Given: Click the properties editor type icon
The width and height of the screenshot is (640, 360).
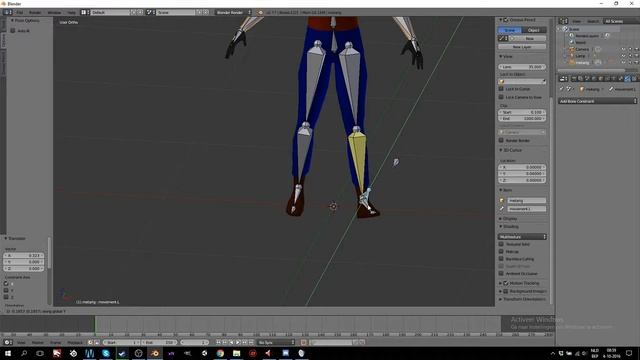Looking at the screenshot, I should point(563,78).
